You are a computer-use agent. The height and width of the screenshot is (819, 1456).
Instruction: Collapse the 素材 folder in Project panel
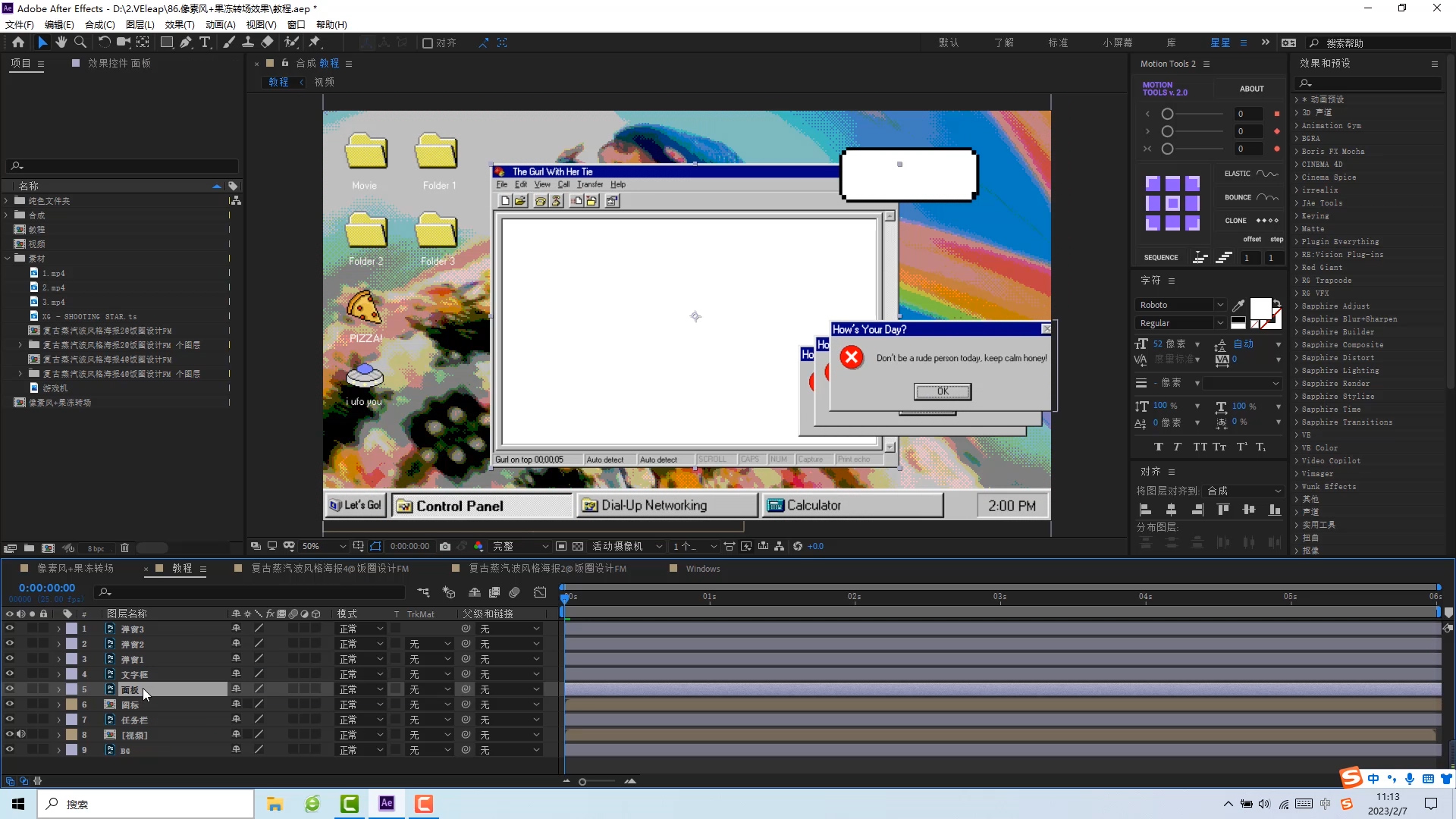[7, 259]
